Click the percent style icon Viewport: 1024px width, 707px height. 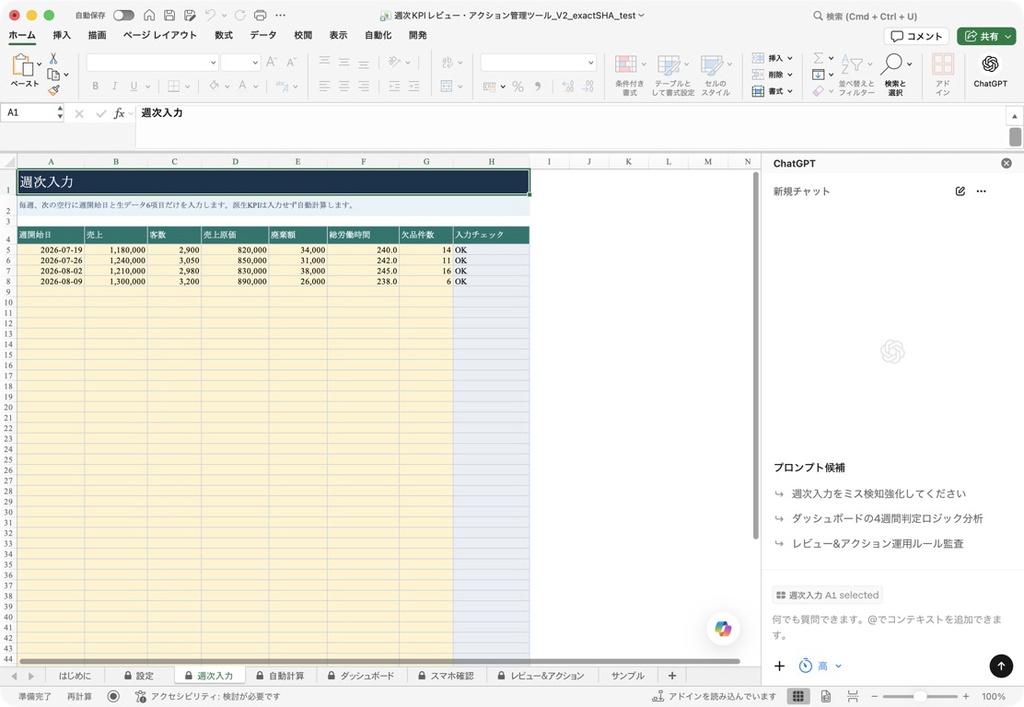[518, 86]
